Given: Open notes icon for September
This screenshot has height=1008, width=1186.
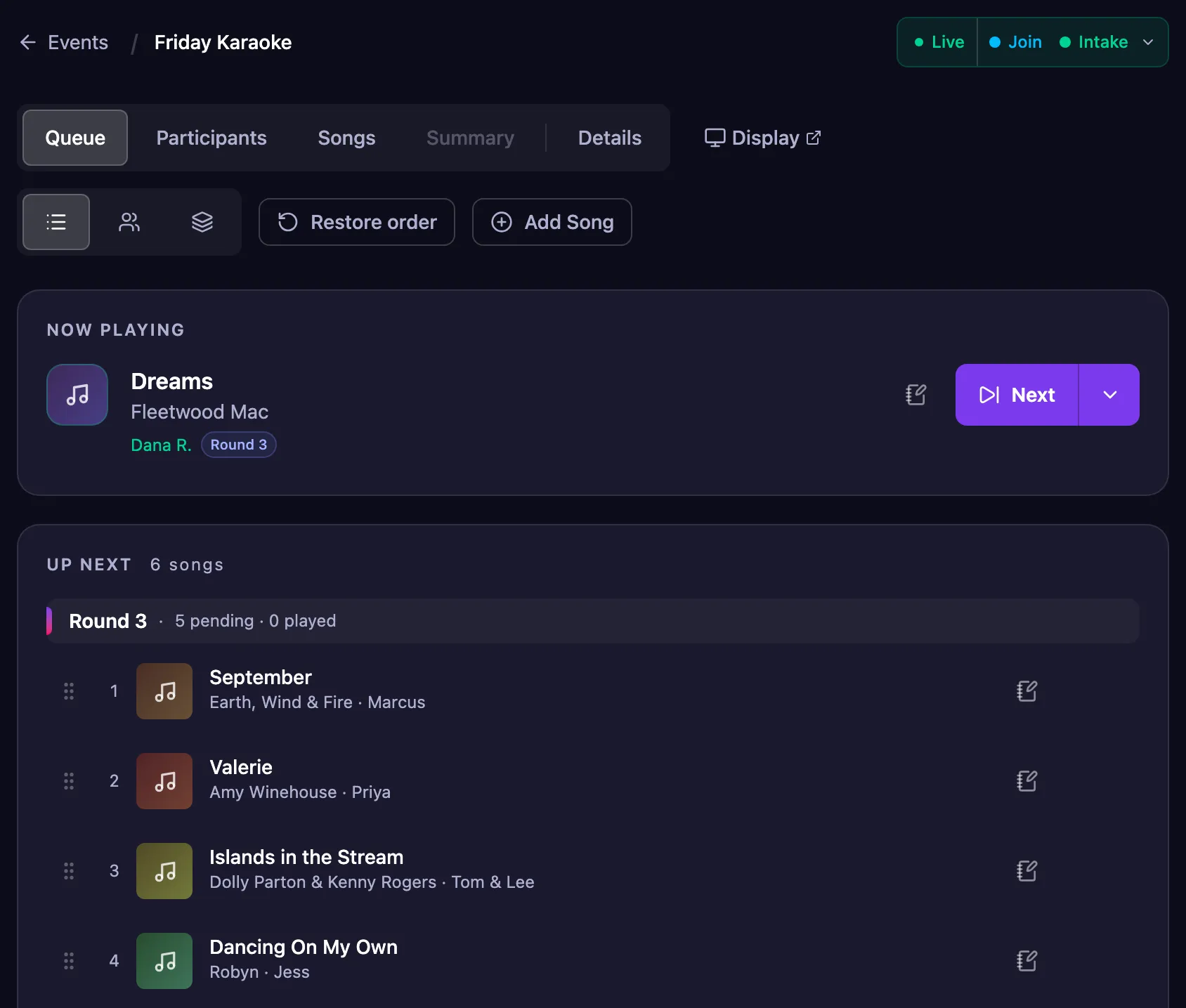Looking at the screenshot, I should (1027, 691).
